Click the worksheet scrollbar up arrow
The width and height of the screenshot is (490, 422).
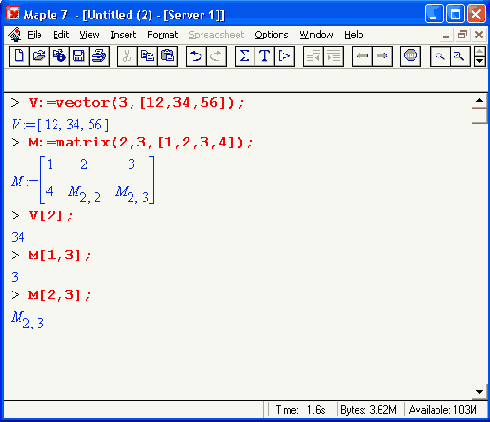(479, 100)
